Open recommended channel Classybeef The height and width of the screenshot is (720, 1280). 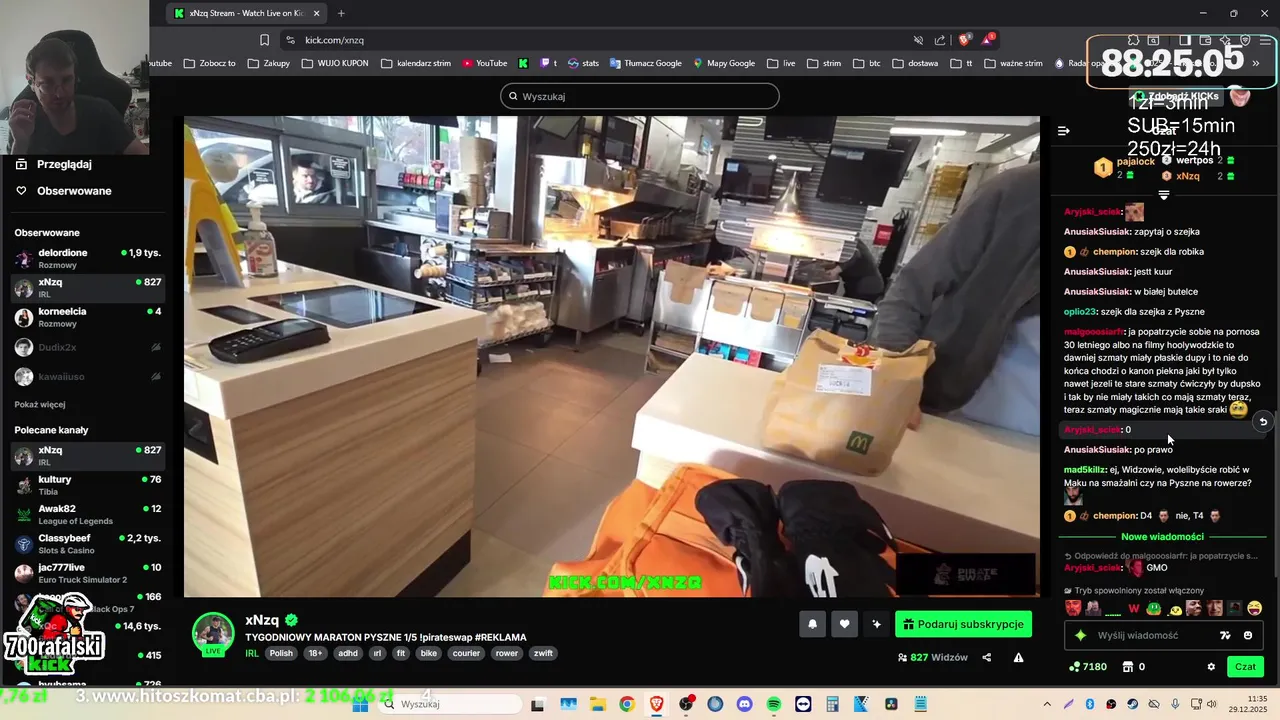[88, 544]
